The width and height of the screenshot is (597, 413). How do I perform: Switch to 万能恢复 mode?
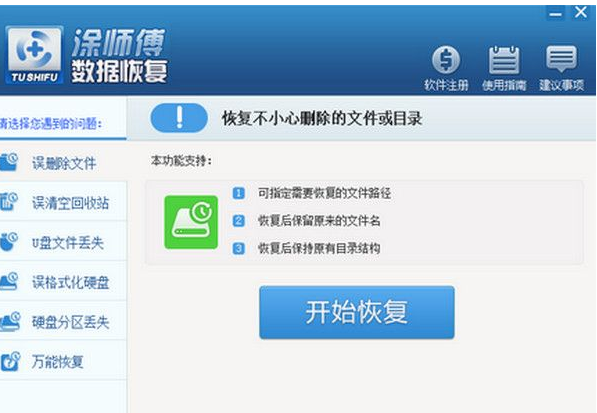(63, 361)
